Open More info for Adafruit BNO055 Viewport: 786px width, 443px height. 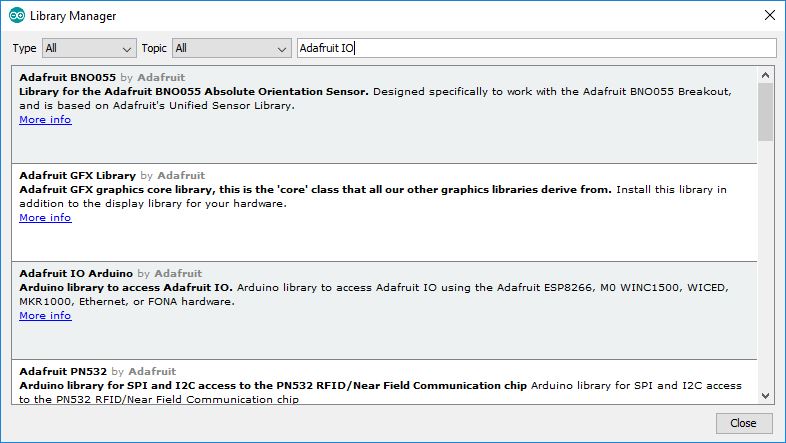(x=45, y=120)
